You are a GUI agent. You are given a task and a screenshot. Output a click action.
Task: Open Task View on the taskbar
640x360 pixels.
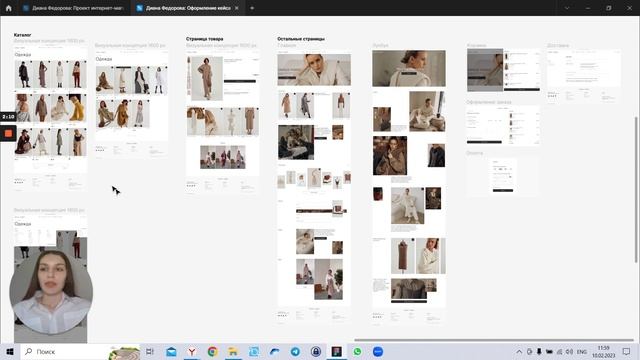click(150, 351)
